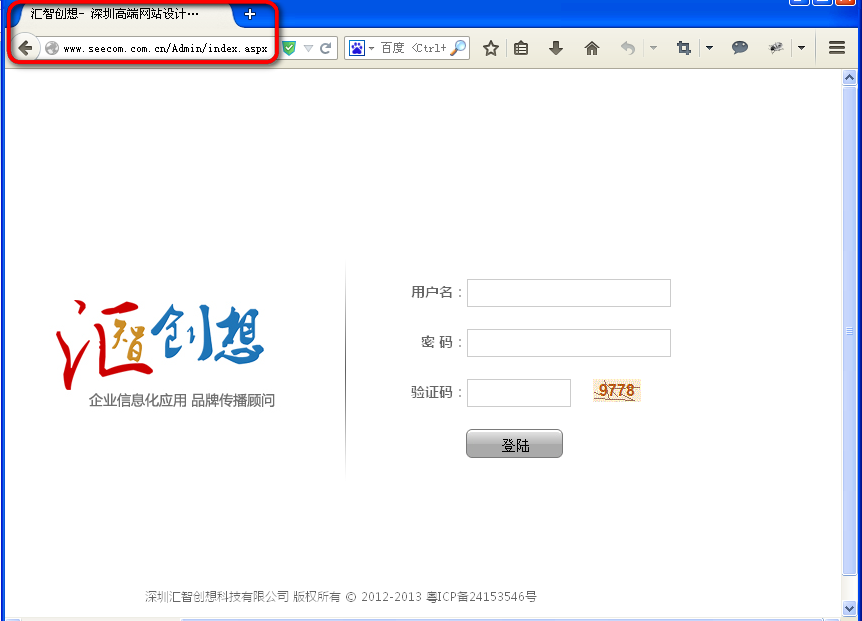Click the browser back arrow button
862x621 pixels.
point(25,48)
